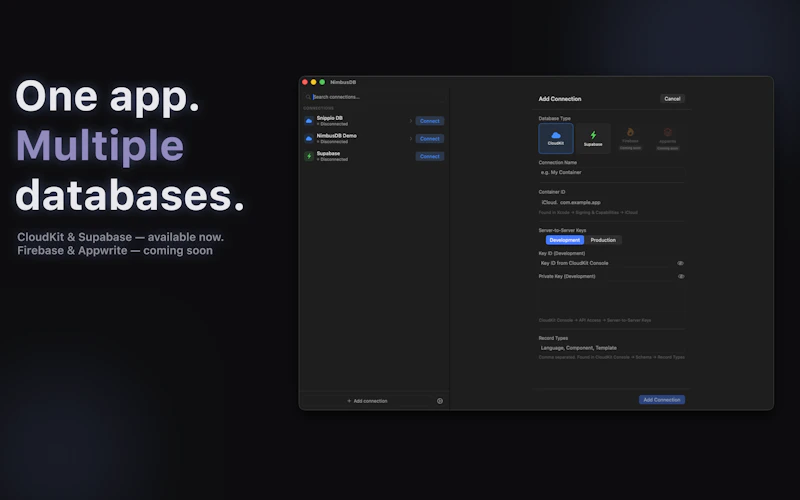Switch to Production server keys

pyautogui.click(x=603, y=240)
